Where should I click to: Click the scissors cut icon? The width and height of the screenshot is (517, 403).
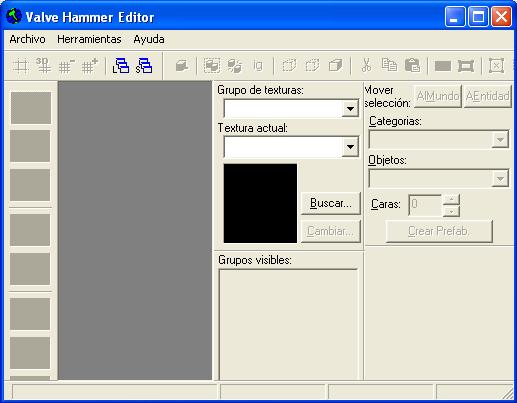pyautogui.click(x=366, y=66)
